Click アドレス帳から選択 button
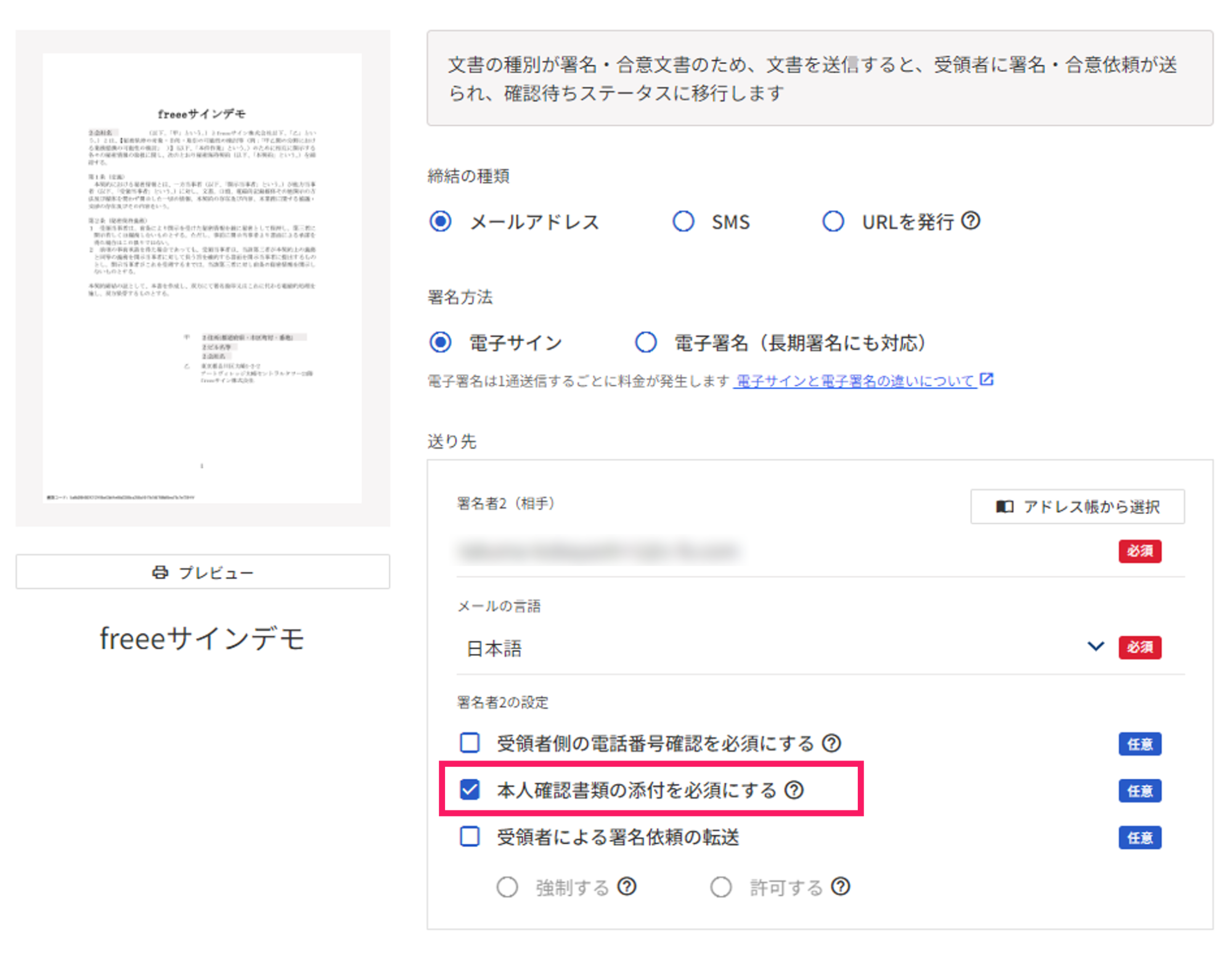This screenshot has width=1232, height=959. pos(1077,506)
